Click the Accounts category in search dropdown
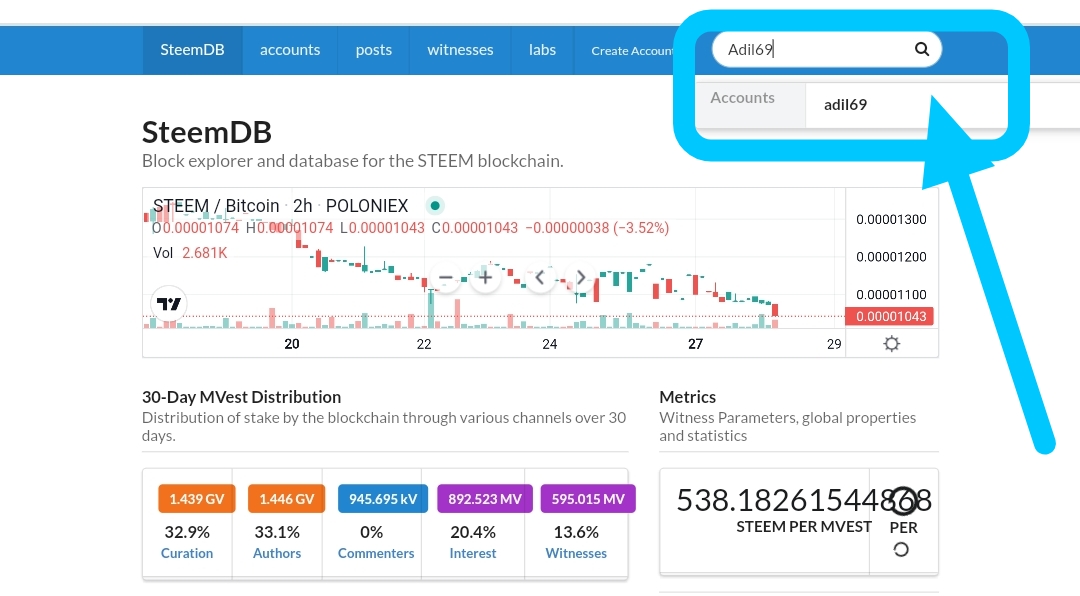This screenshot has width=1080, height=596. point(742,98)
